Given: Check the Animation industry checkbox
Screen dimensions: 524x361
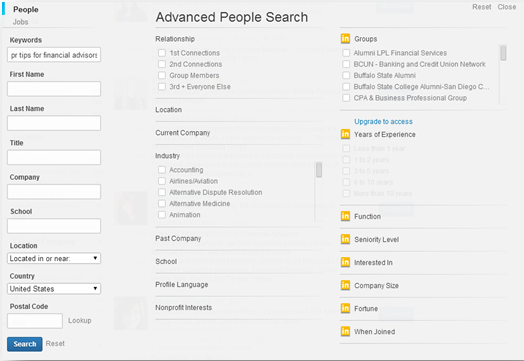Looking at the screenshot, I should (162, 215).
